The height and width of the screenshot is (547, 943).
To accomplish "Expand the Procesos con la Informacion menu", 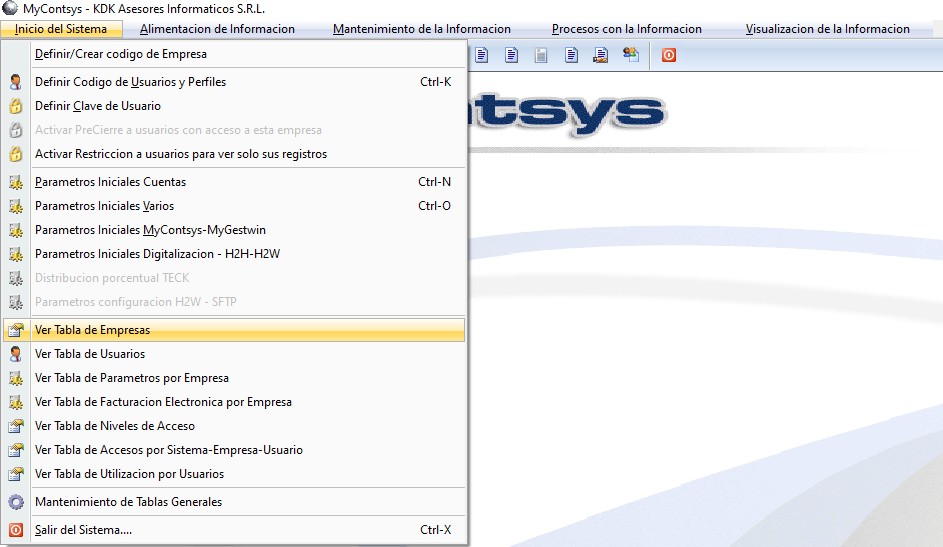I will coord(627,29).
